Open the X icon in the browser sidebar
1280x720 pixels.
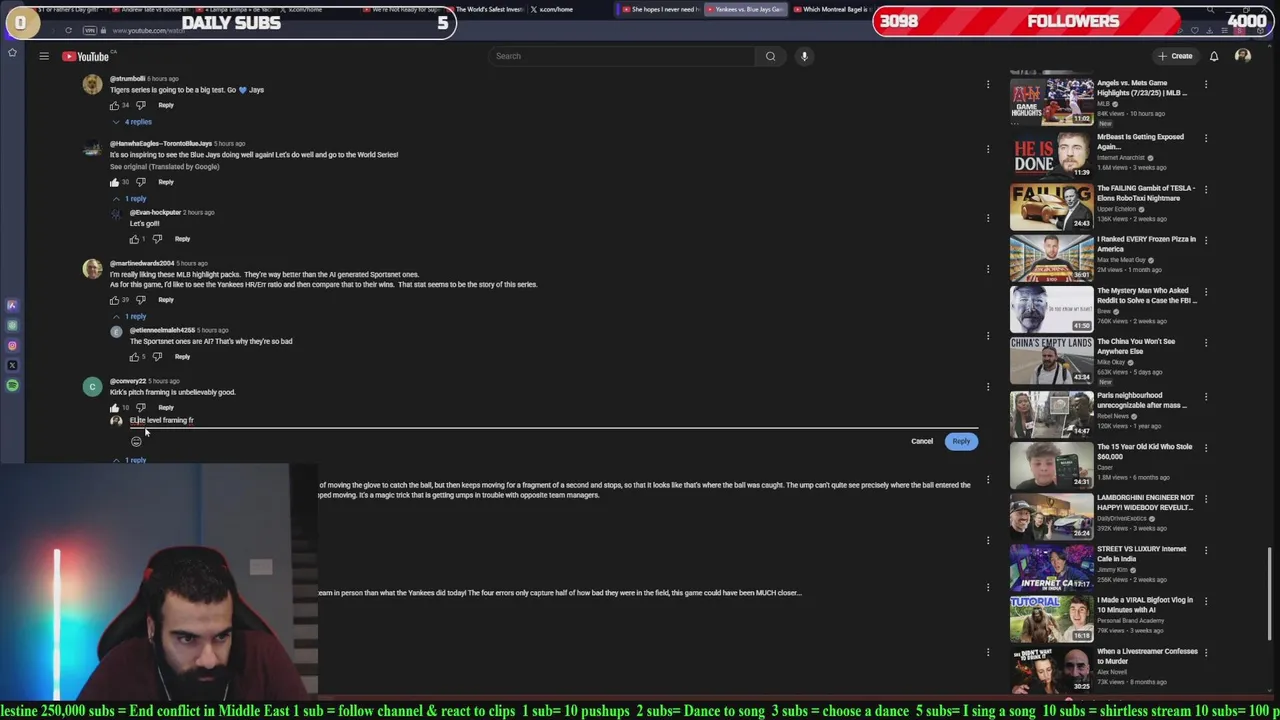12,366
